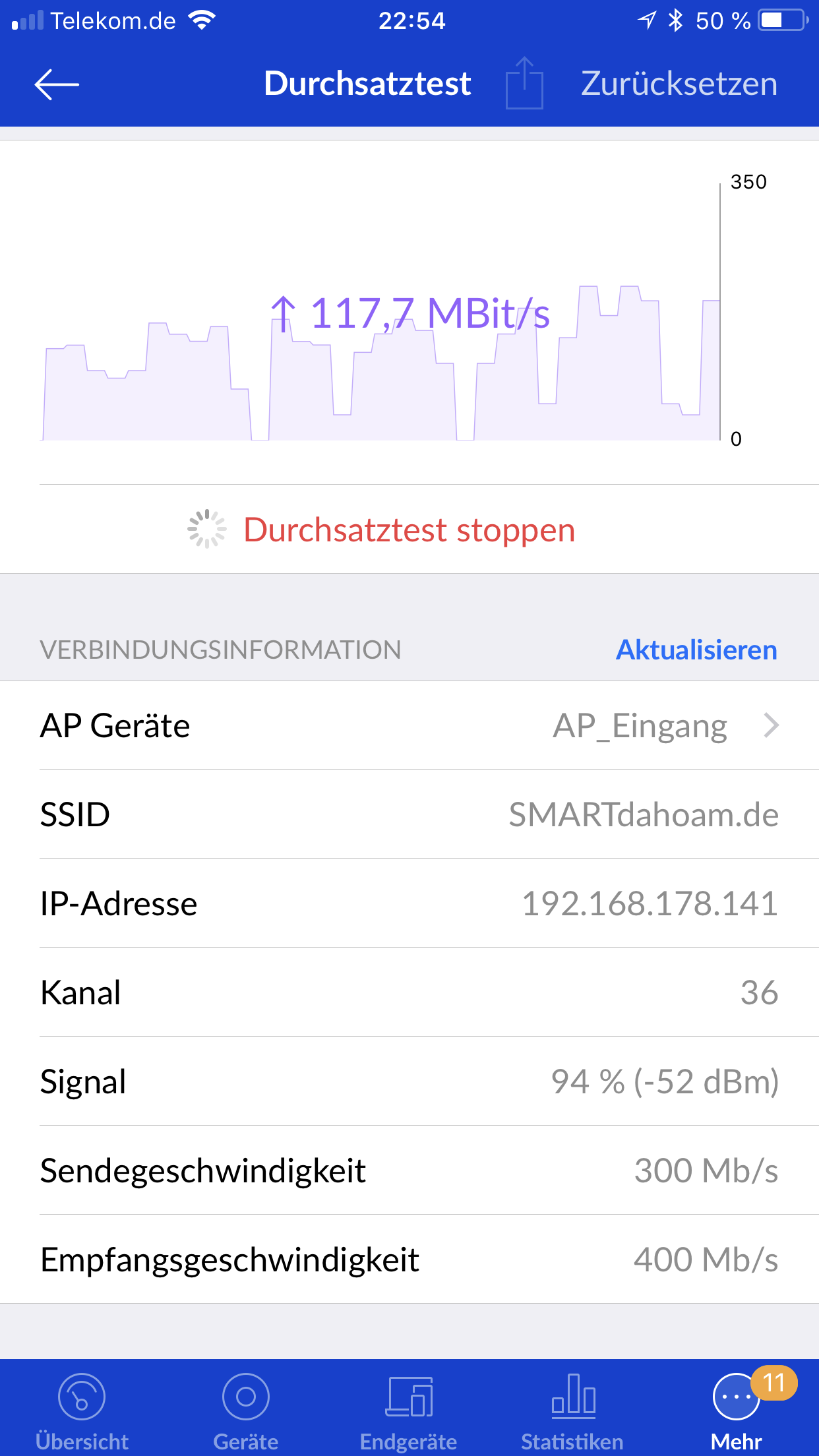Tap the 117,7 MBit/s upload reading
This screenshot has width=819, height=1456.
[410, 313]
